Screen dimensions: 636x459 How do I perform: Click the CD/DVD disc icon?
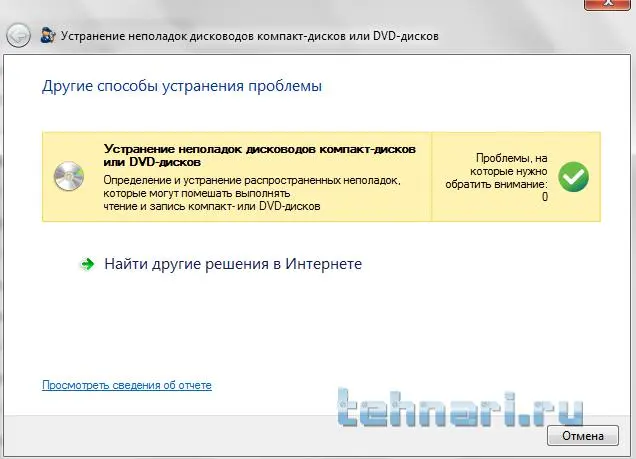[69, 176]
